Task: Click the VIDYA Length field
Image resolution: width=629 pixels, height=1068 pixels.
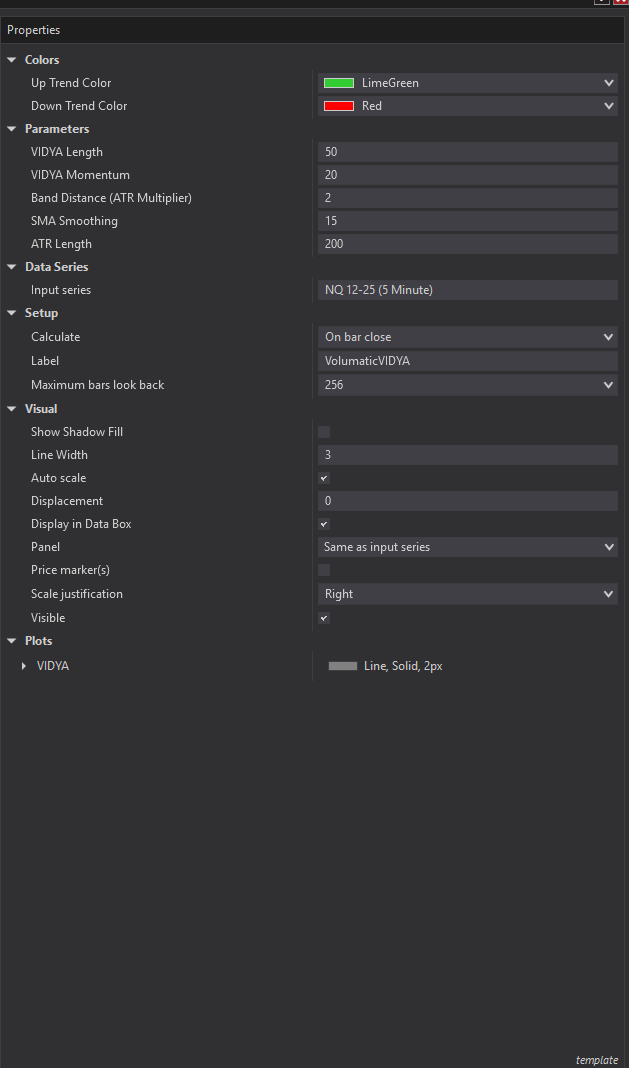Action: tap(467, 152)
